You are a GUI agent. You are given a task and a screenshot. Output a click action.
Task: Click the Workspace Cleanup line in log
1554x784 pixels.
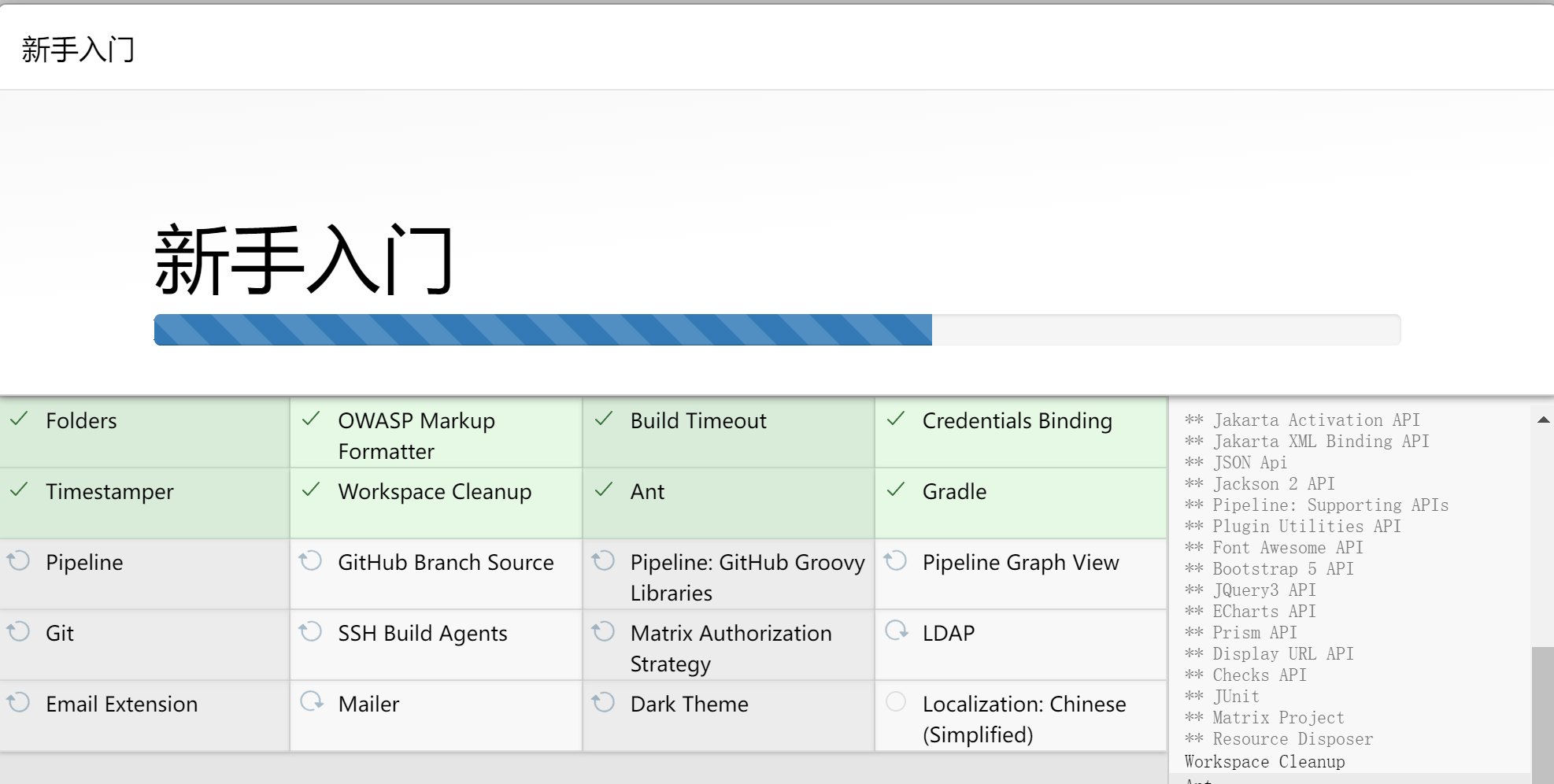(x=1264, y=761)
